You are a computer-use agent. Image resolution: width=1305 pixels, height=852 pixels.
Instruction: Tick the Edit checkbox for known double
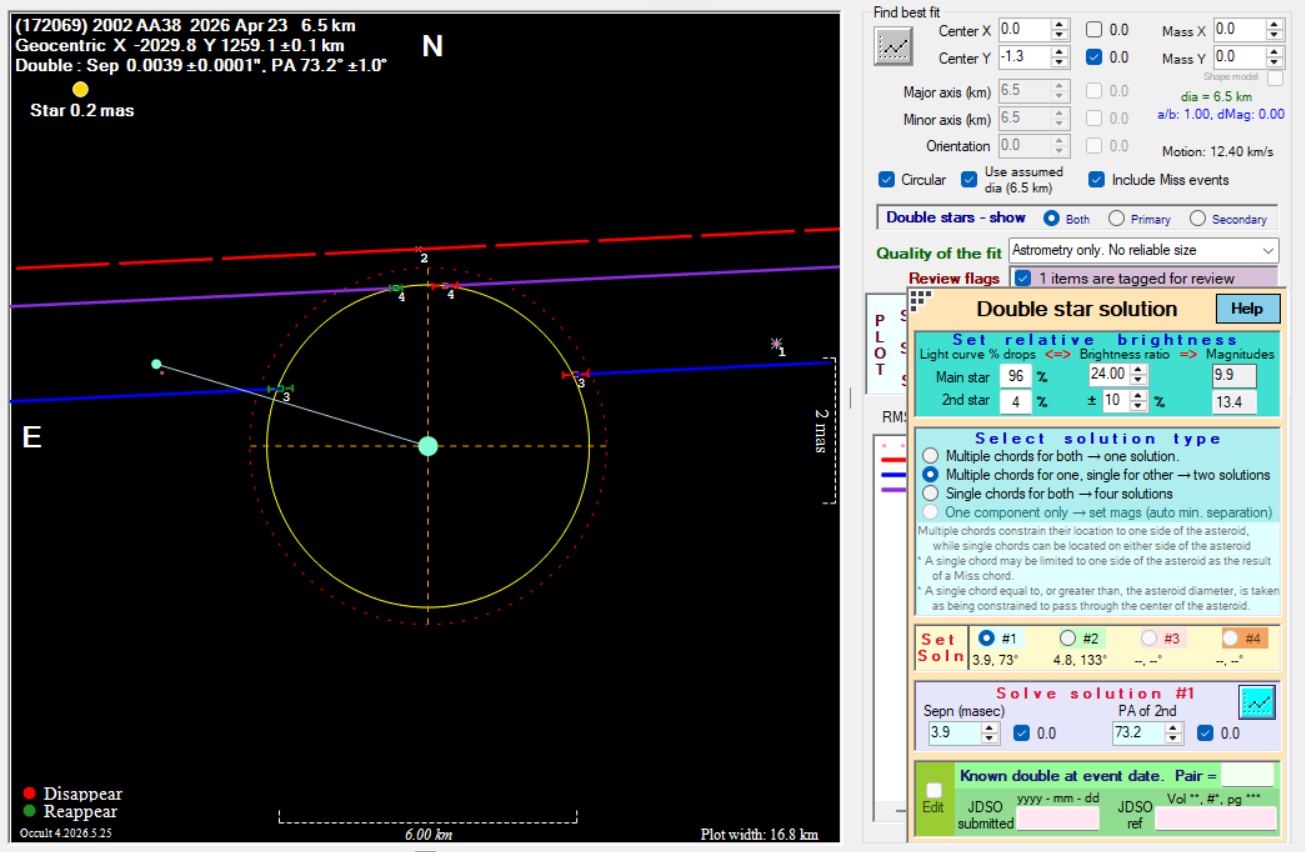click(x=934, y=790)
